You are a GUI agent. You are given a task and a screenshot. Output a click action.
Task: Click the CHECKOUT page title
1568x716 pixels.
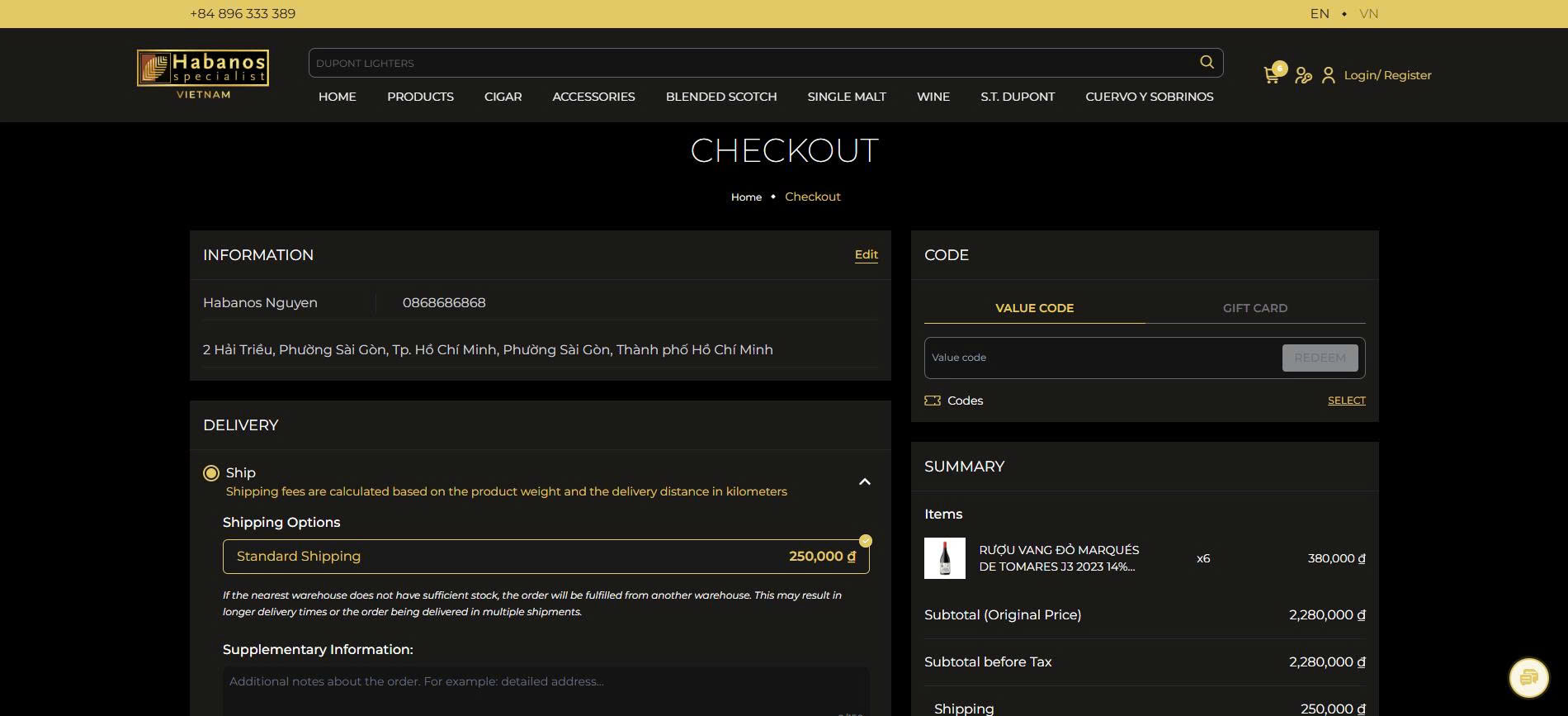784,151
